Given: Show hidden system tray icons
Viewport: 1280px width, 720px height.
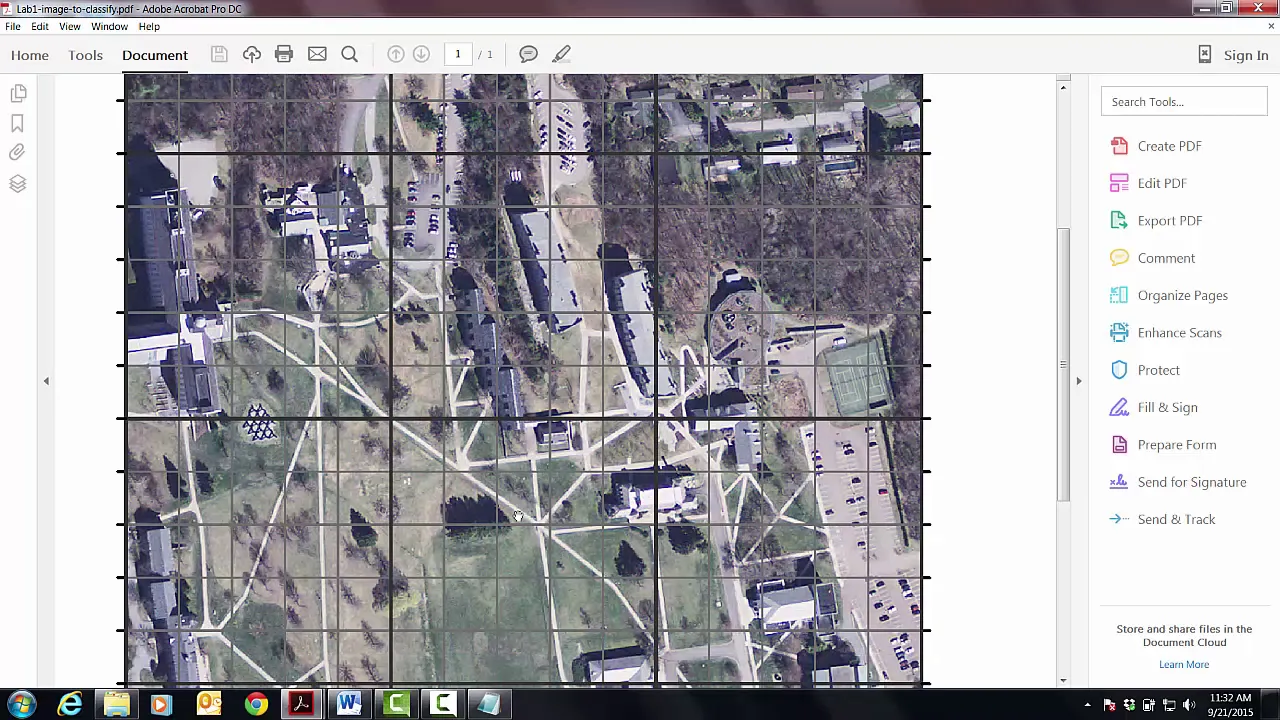Looking at the screenshot, I should 1088,705.
